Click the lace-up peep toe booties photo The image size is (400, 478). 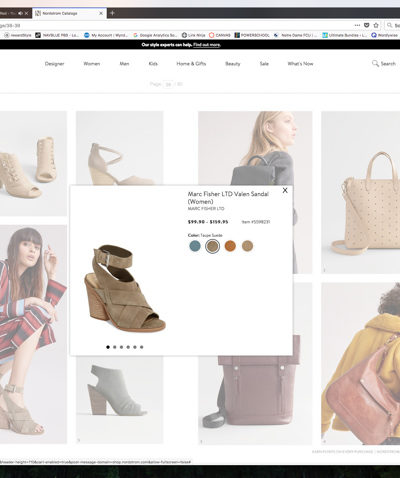coord(33,163)
